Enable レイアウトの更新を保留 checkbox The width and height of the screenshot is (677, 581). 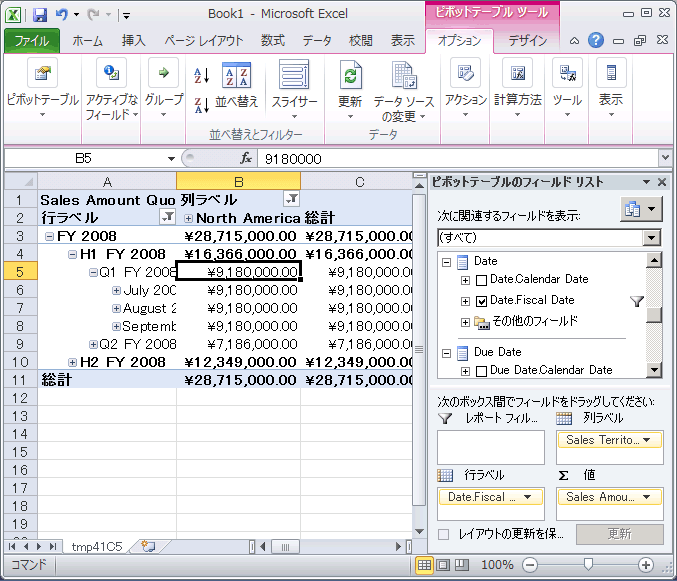[443, 534]
